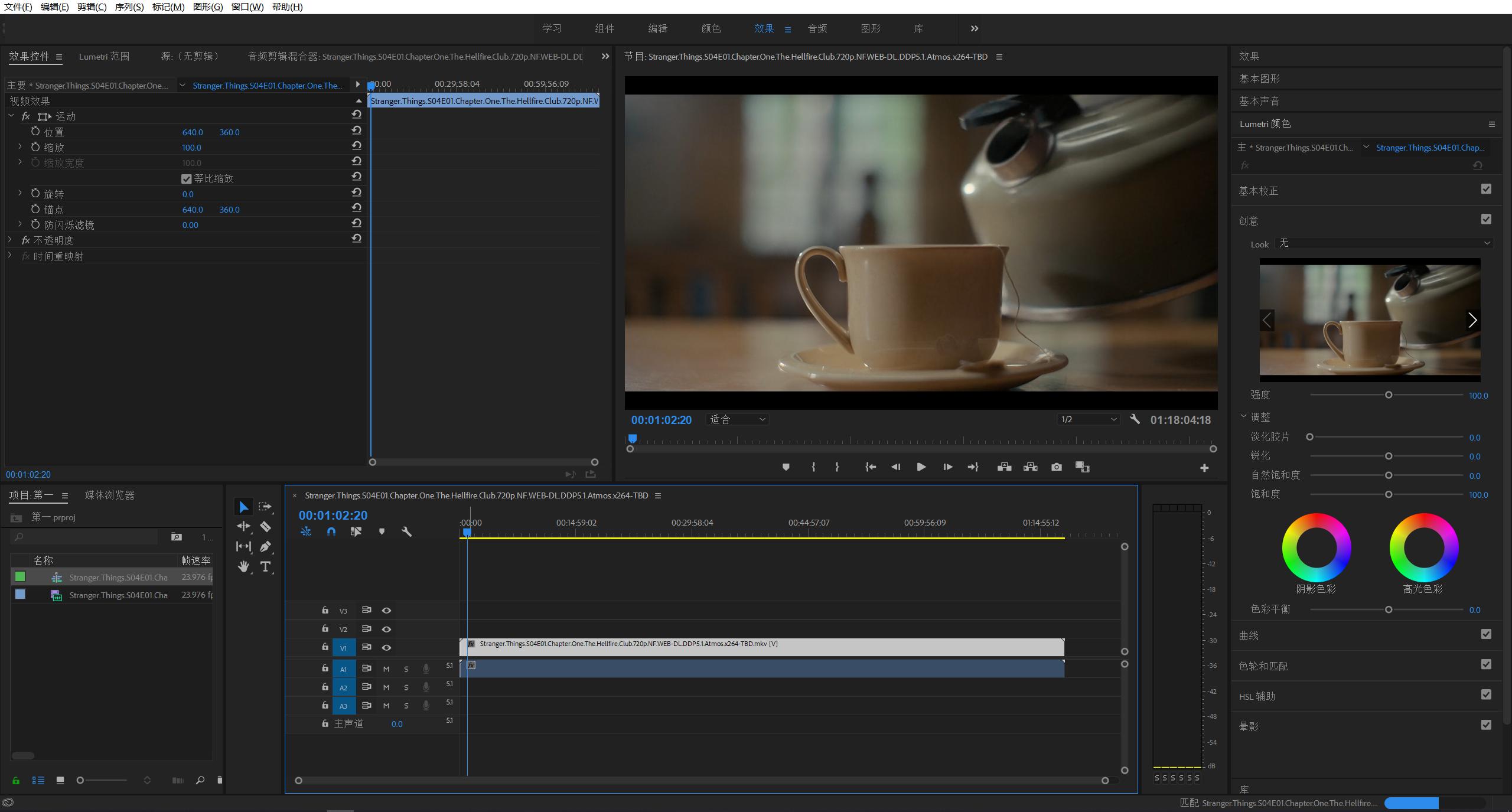Select the Type tool
Image resolution: width=1512 pixels, height=812 pixels.
click(265, 567)
